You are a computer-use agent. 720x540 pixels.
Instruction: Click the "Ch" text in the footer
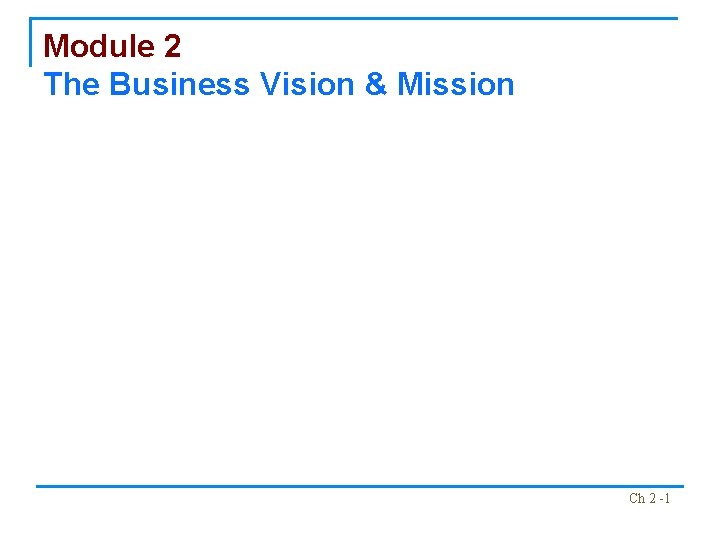pyautogui.click(x=637, y=498)
